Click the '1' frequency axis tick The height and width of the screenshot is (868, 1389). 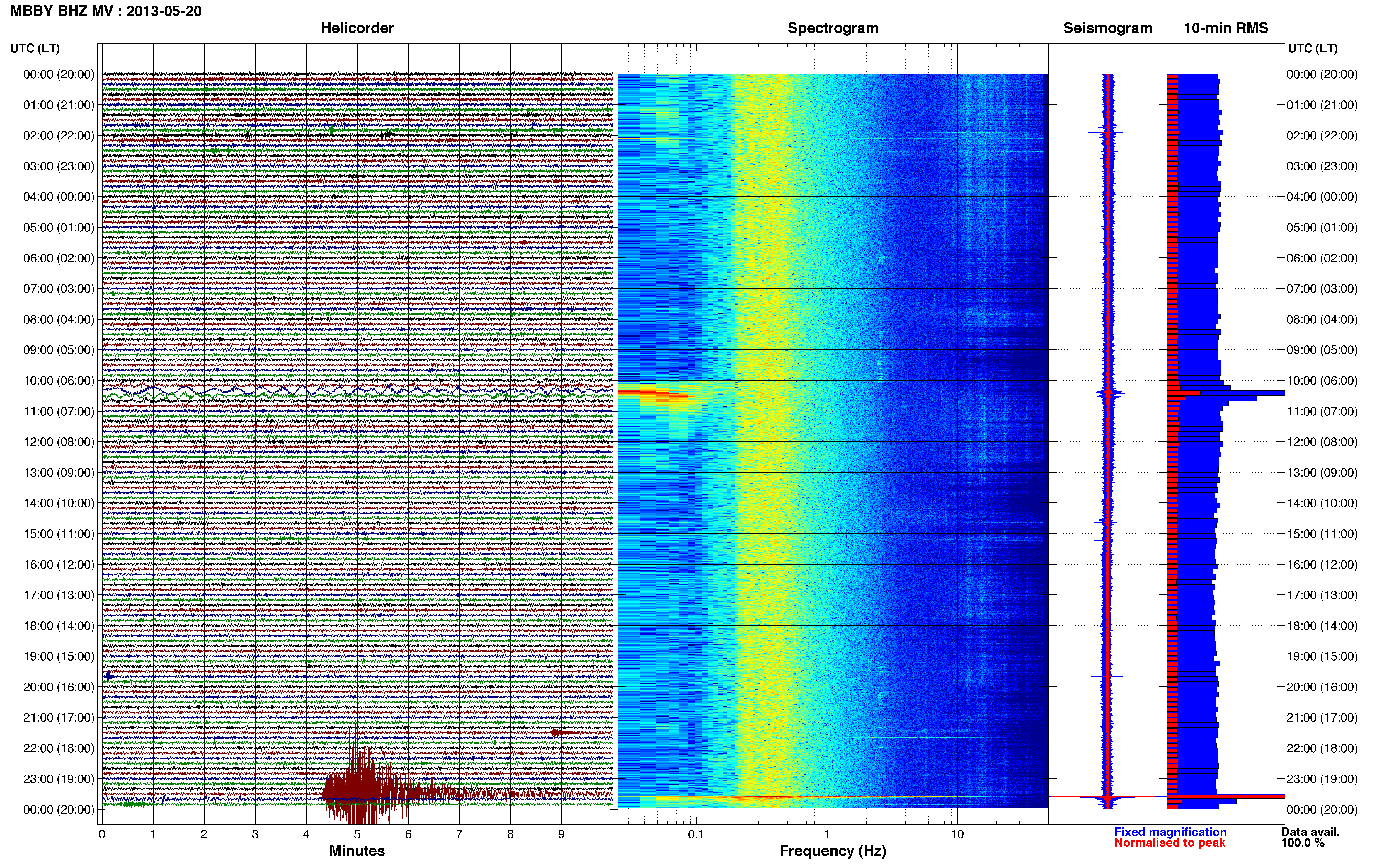click(x=827, y=835)
